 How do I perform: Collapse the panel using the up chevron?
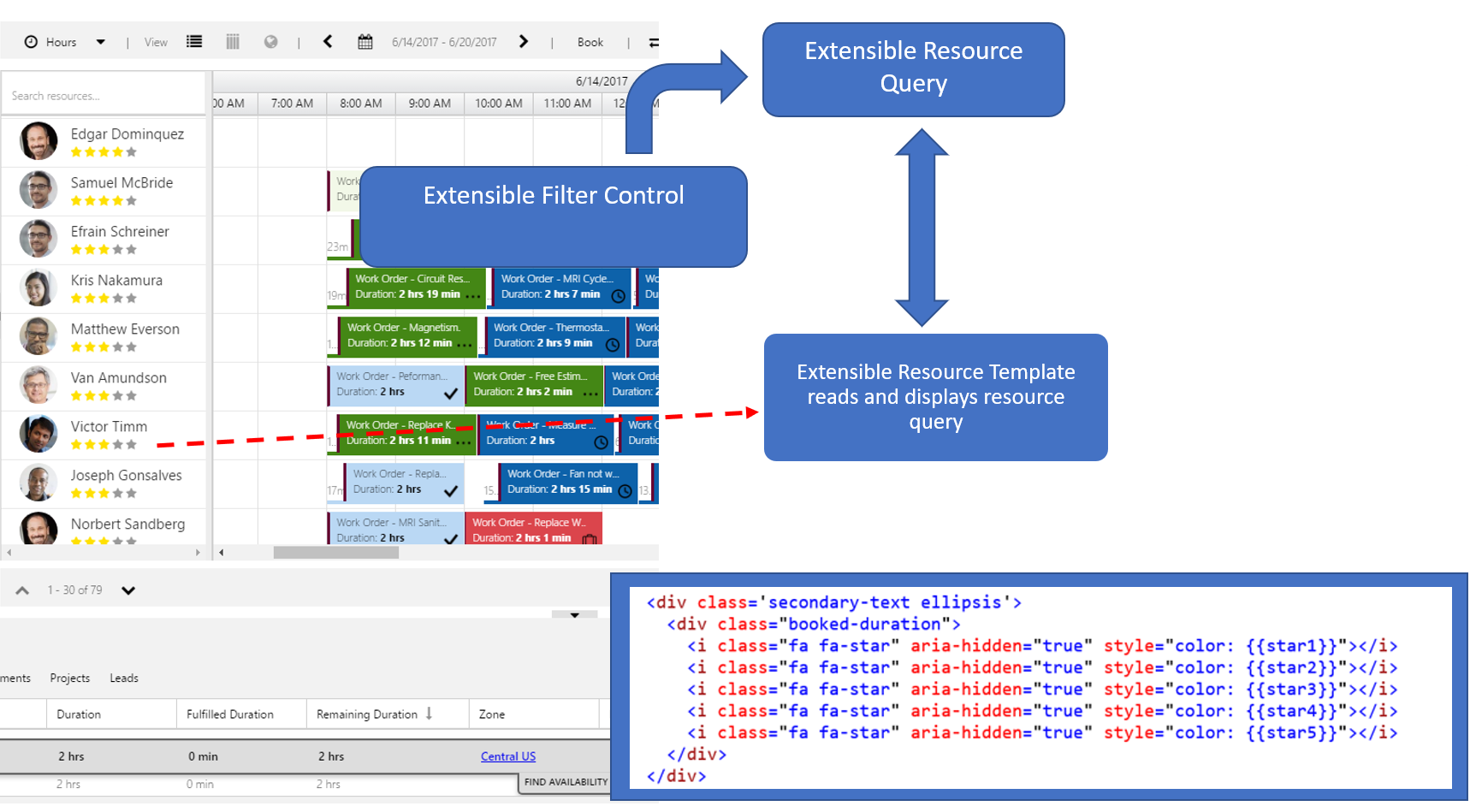pos(21,590)
